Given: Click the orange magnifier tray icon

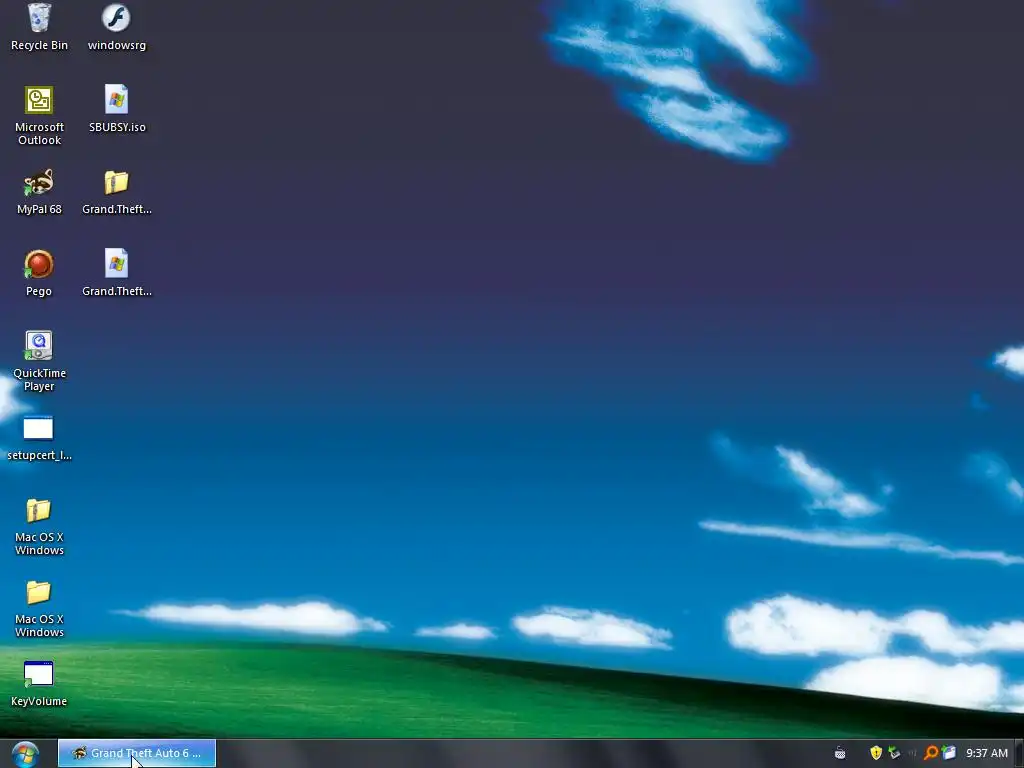Looking at the screenshot, I should point(931,753).
